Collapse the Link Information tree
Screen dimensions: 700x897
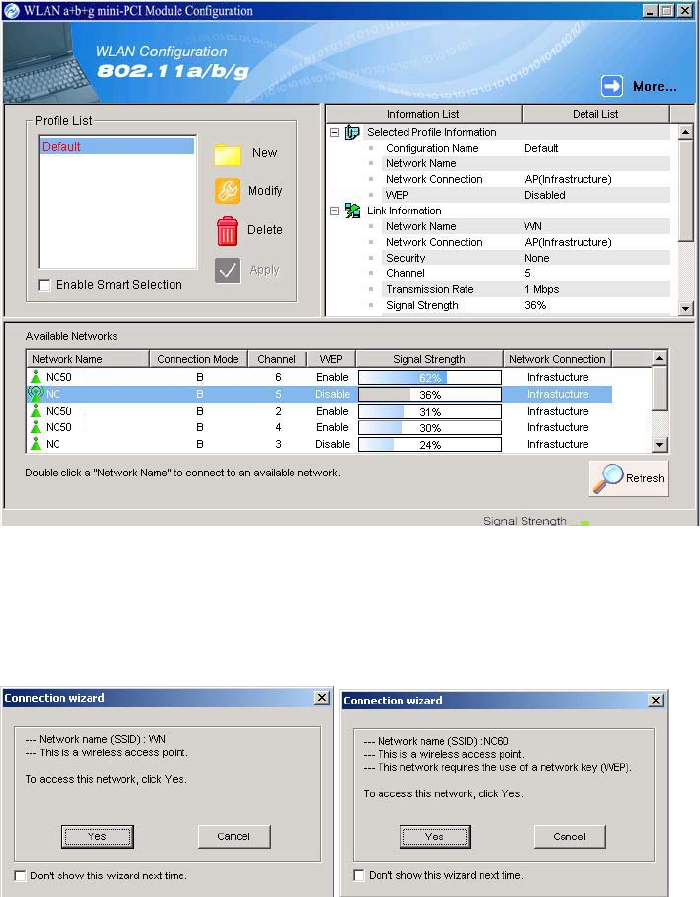(x=335, y=211)
